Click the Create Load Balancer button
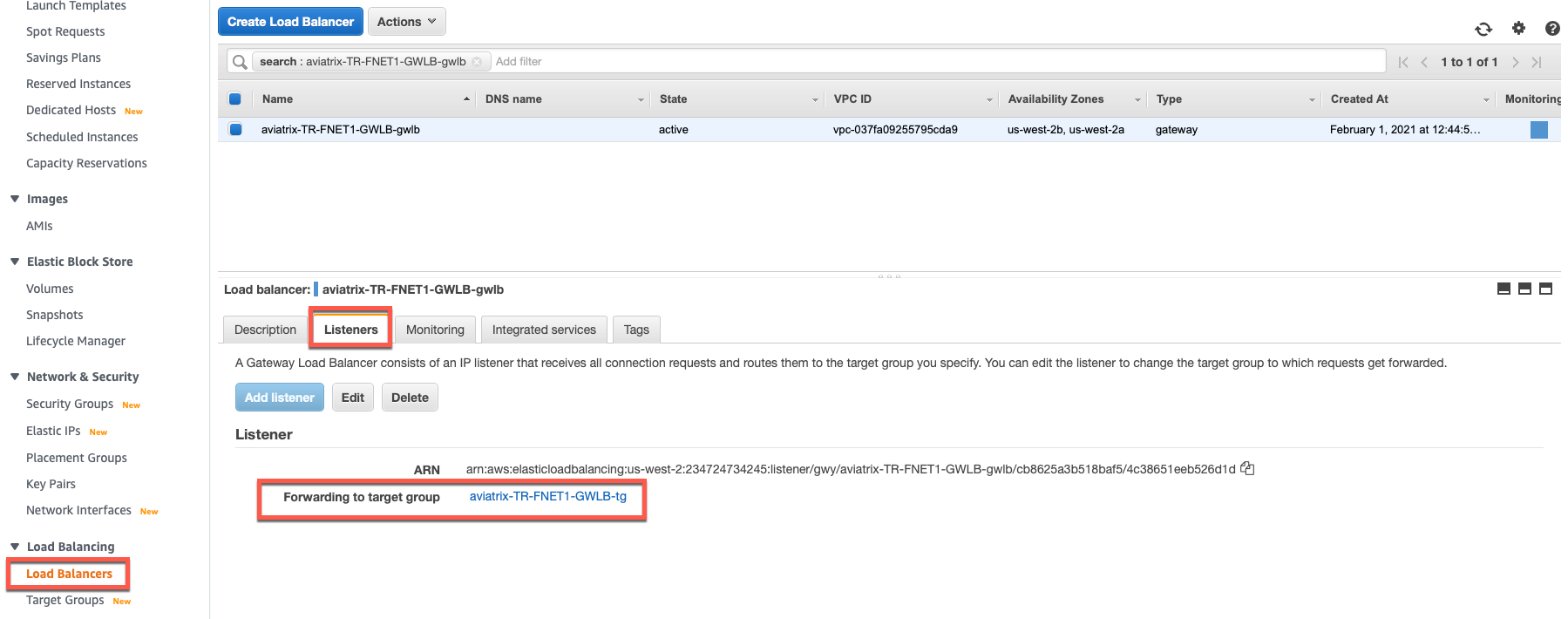 point(290,22)
